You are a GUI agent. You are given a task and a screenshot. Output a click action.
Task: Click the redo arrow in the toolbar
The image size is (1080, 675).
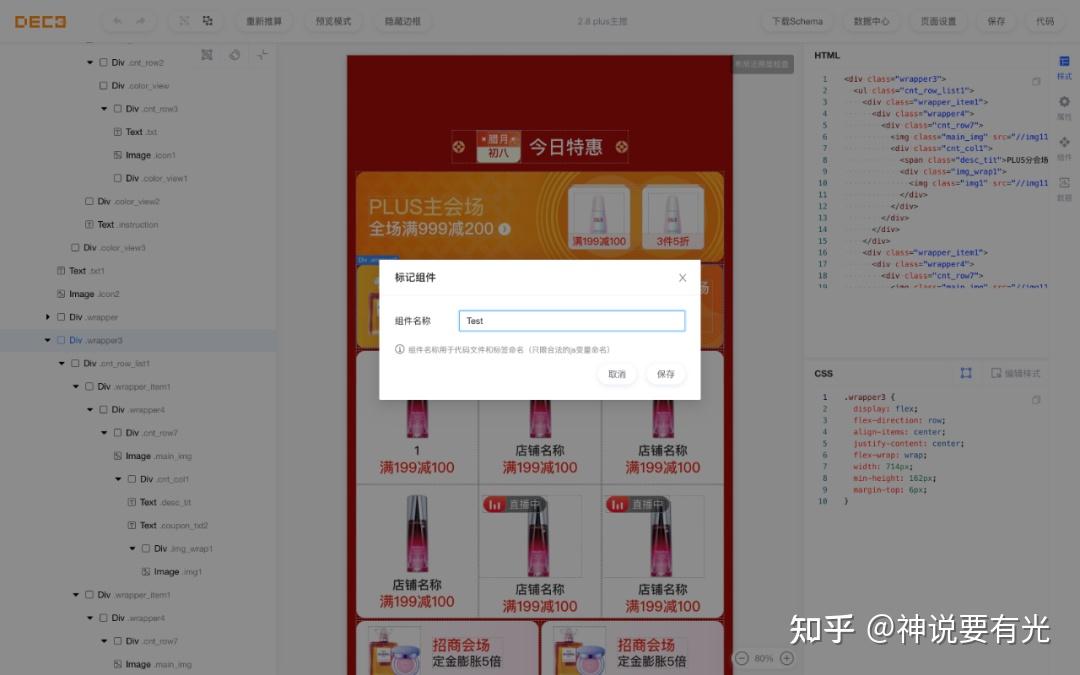(140, 20)
